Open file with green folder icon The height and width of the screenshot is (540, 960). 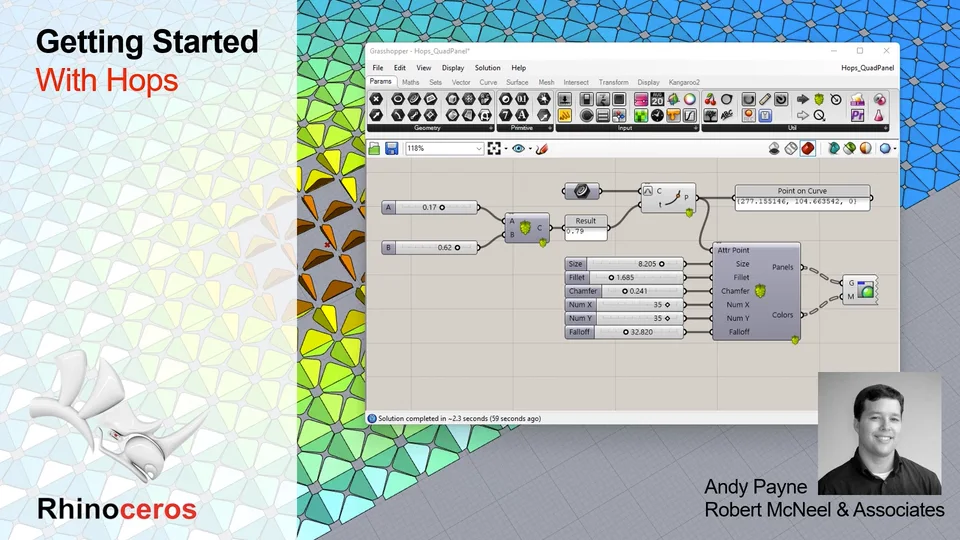pos(374,148)
